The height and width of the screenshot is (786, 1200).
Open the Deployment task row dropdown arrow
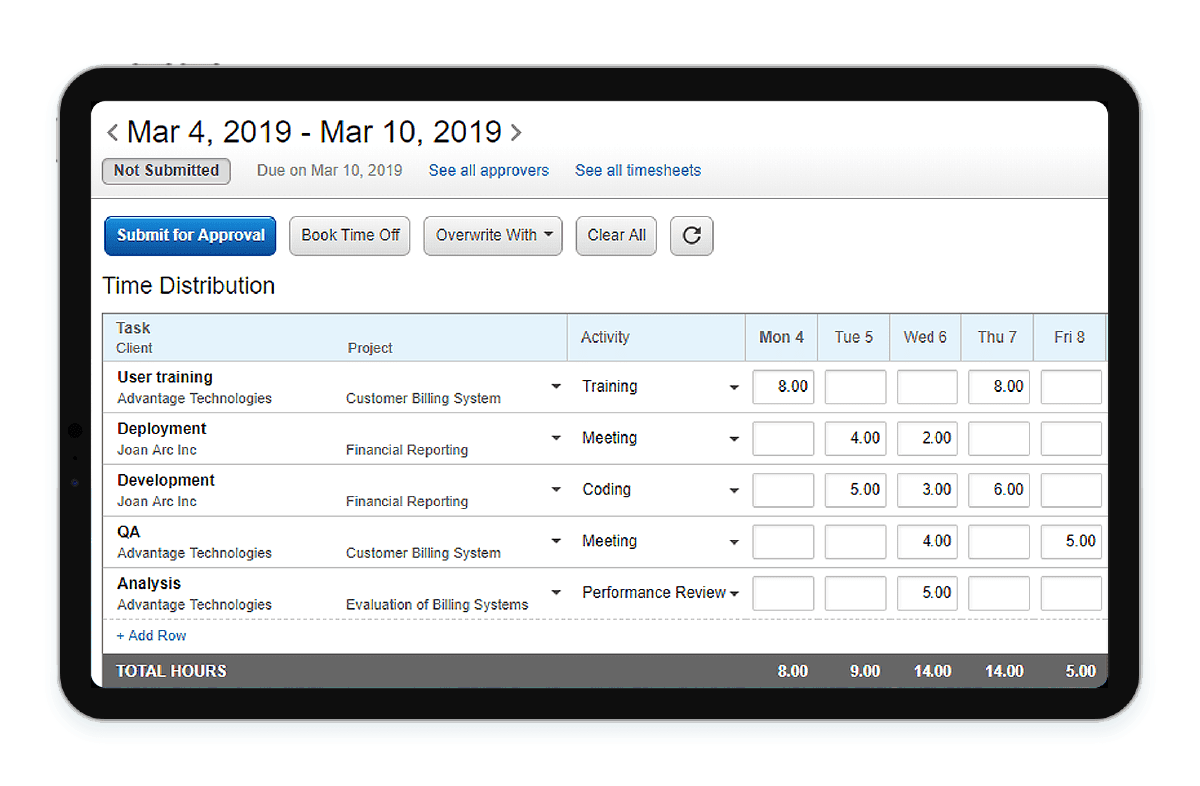click(558, 438)
